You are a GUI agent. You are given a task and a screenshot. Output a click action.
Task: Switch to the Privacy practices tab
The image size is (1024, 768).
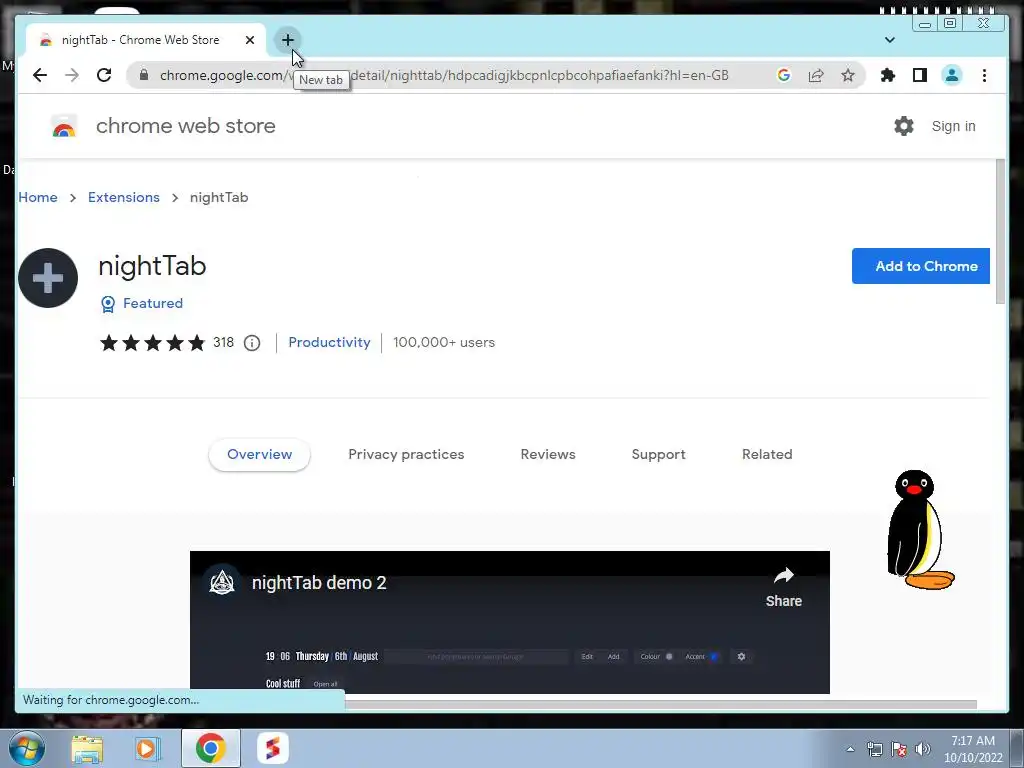pos(406,455)
